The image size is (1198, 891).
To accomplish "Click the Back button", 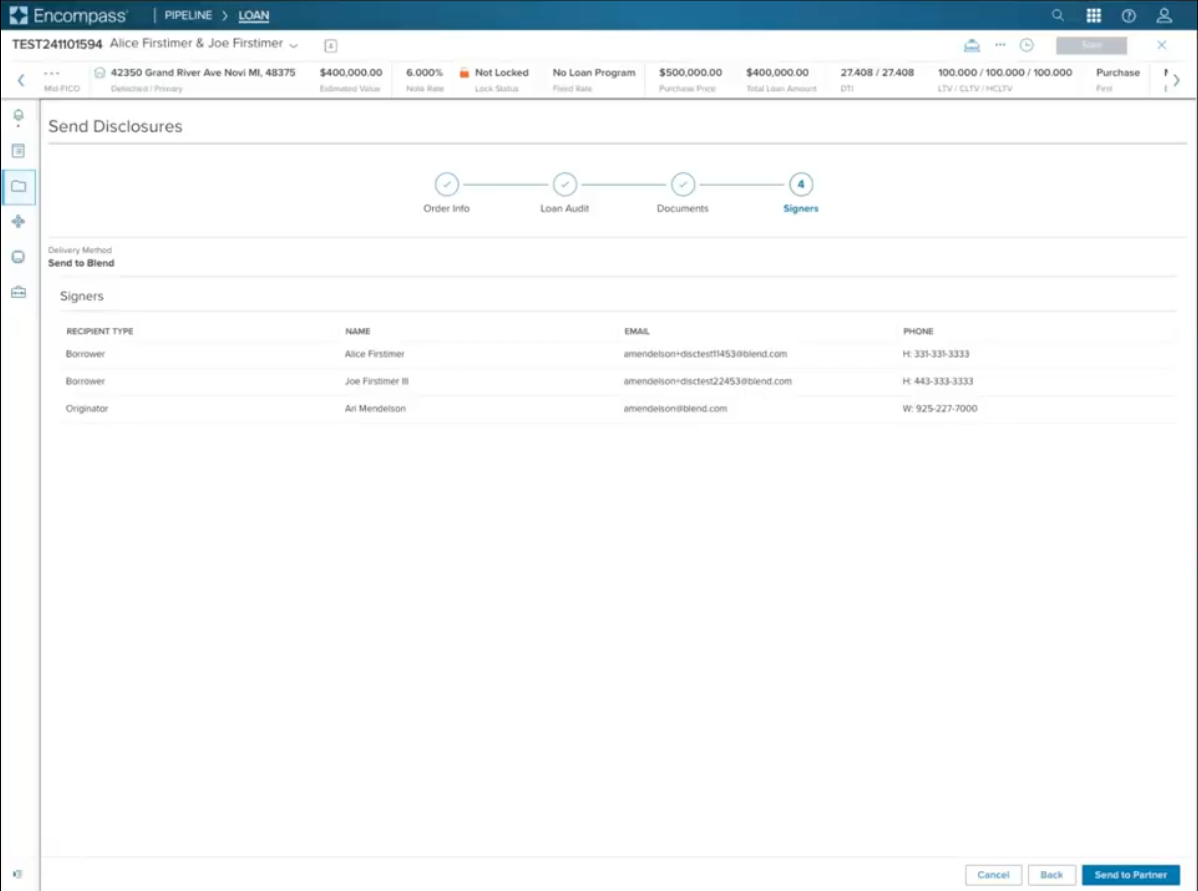I will point(1051,875).
